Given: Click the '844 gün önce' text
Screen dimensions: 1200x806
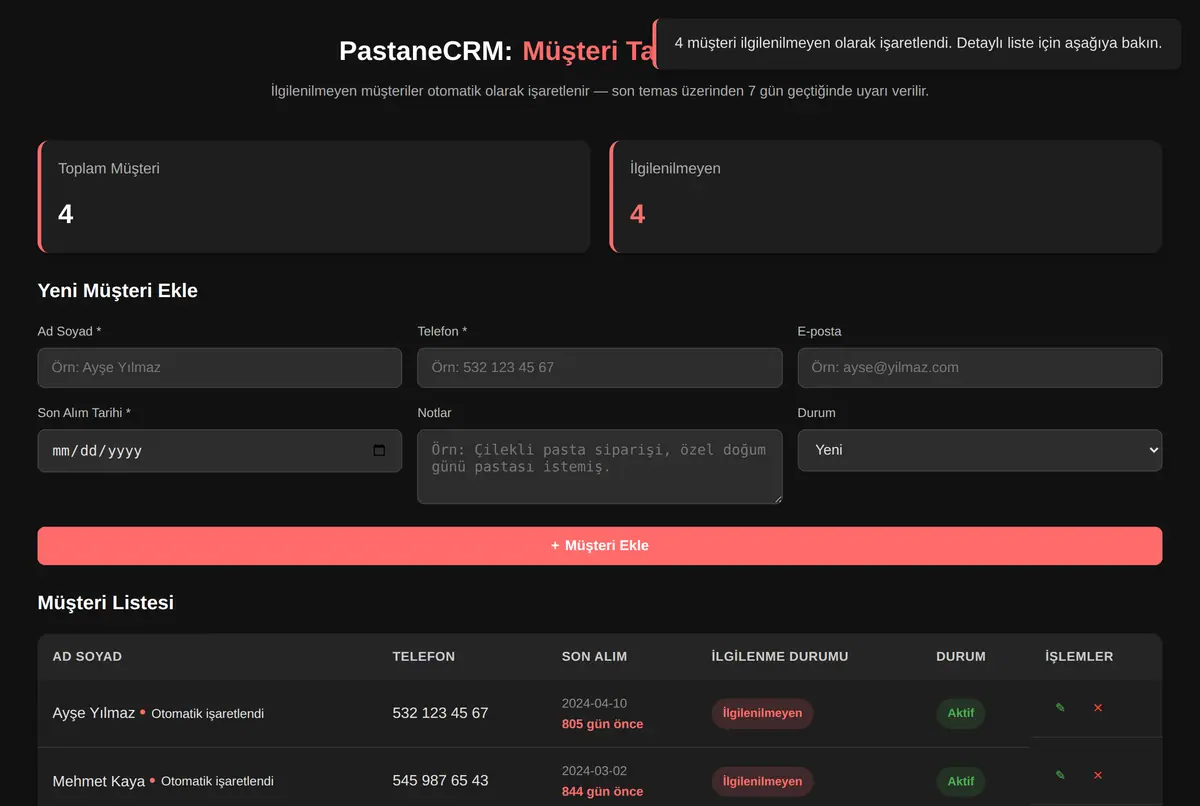Looking at the screenshot, I should coord(603,792).
